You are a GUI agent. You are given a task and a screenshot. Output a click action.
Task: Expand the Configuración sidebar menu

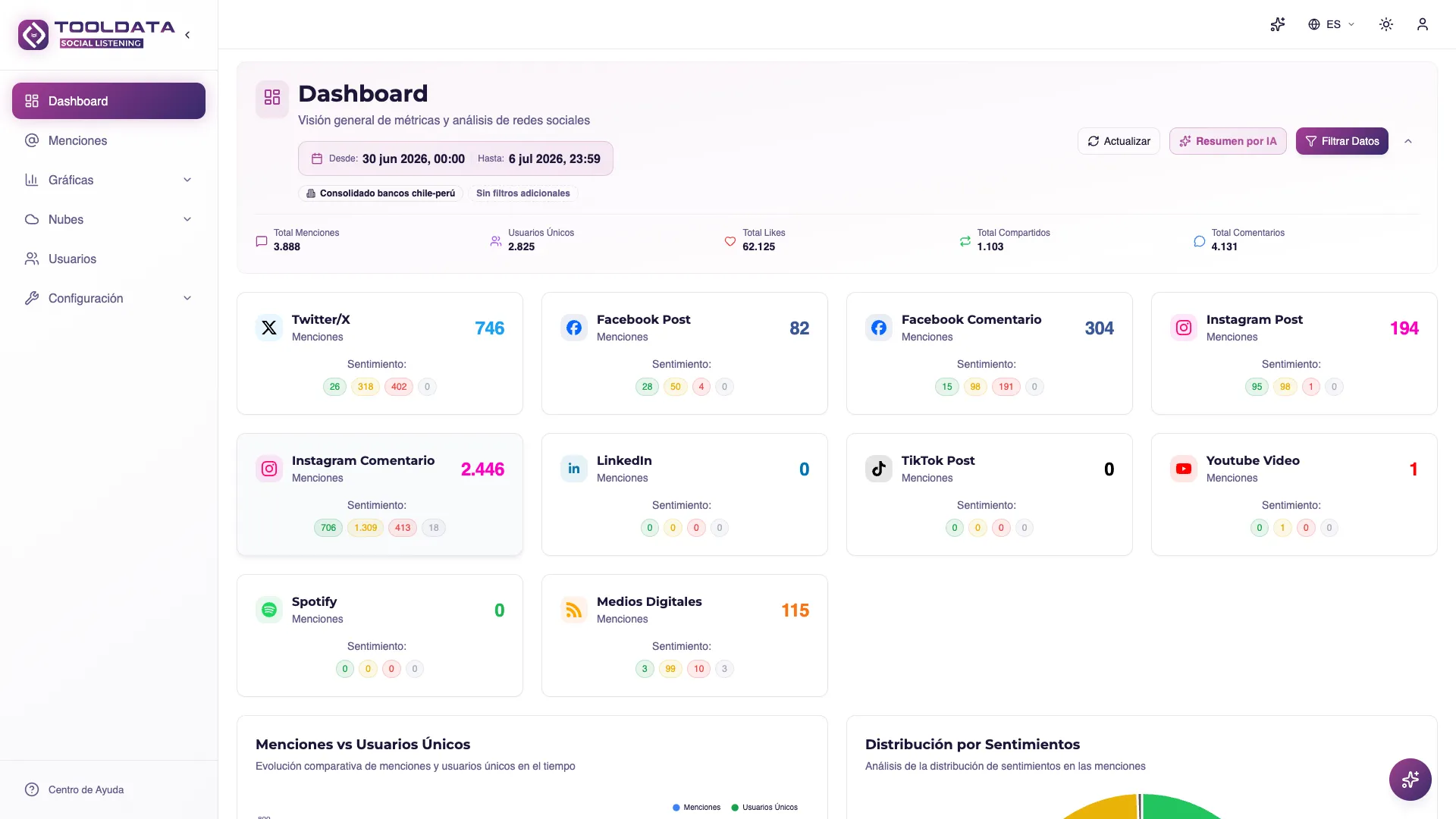108,298
